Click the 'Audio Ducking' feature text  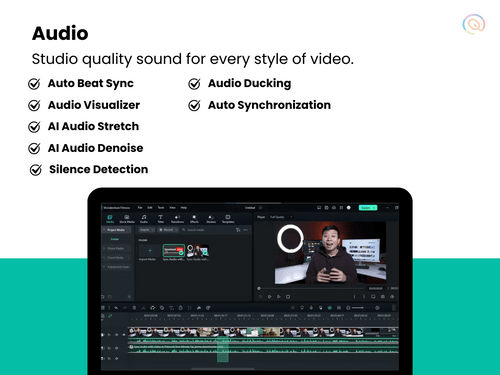pos(250,83)
